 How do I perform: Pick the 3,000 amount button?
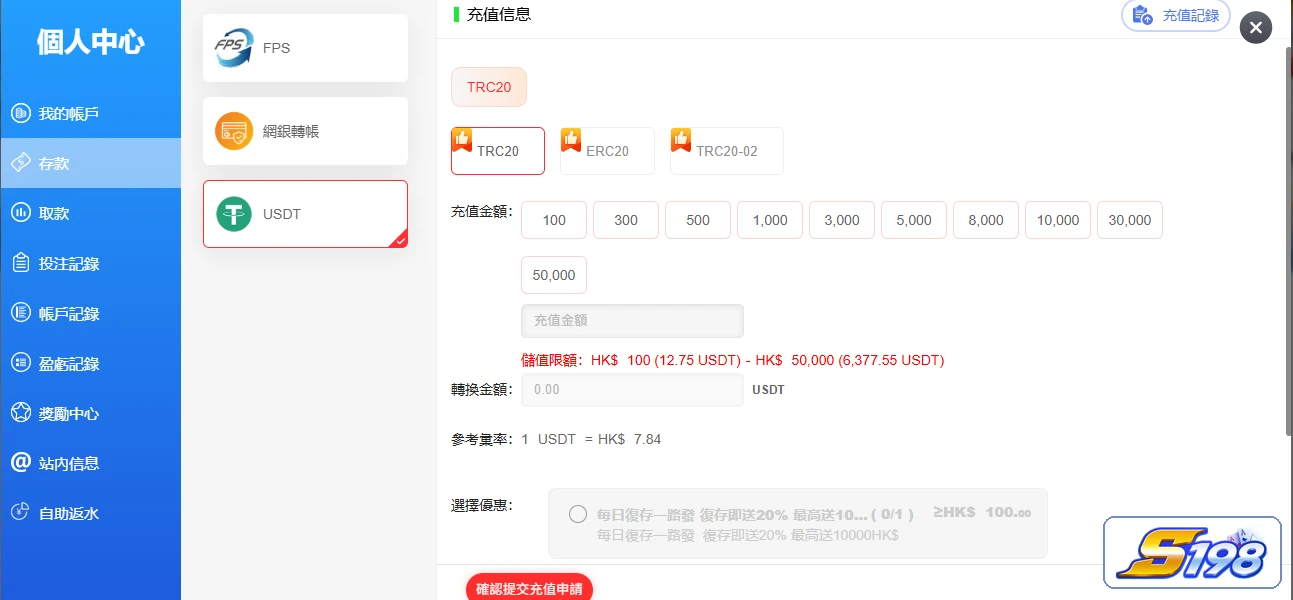tap(842, 220)
